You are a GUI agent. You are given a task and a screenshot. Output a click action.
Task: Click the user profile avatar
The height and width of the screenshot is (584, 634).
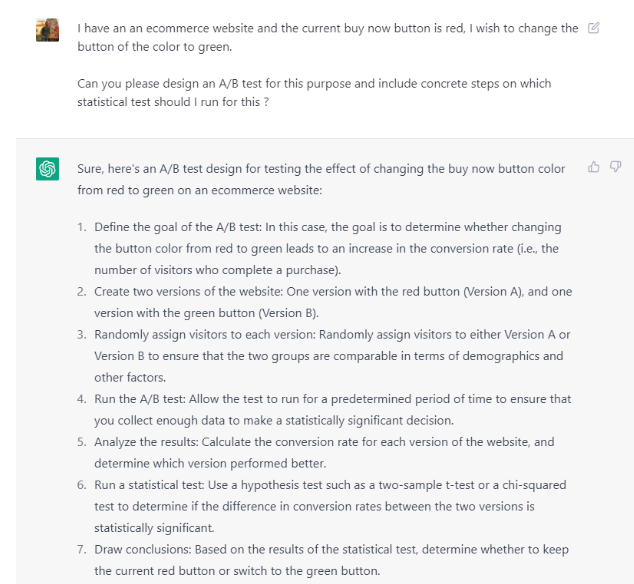pyautogui.click(x=47, y=30)
